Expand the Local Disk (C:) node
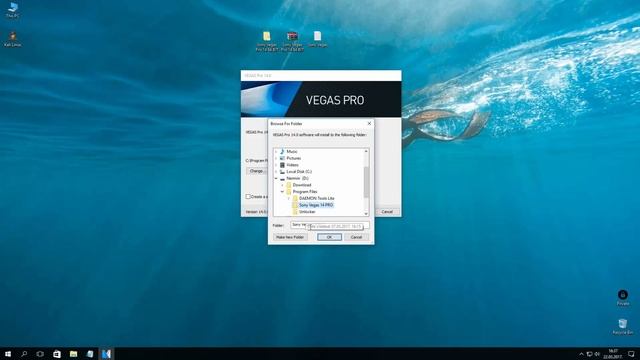 pyautogui.click(x=276, y=172)
